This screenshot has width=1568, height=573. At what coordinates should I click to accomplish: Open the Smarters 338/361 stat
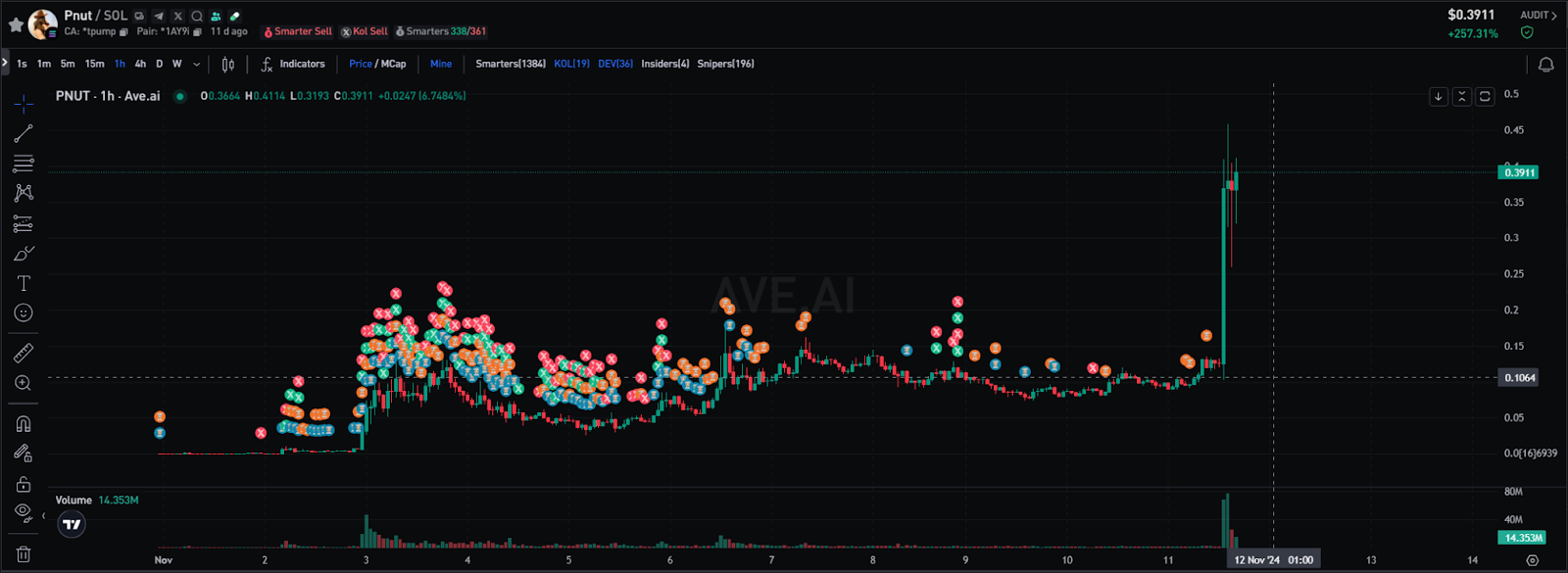tap(441, 31)
